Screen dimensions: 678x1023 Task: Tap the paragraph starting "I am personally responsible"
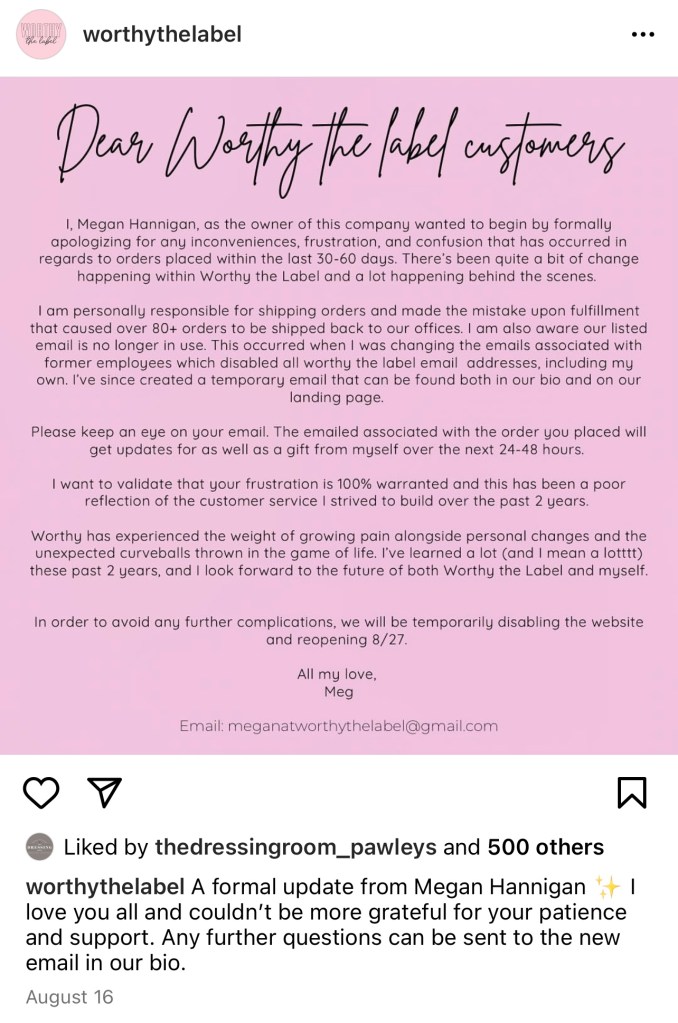(x=338, y=354)
